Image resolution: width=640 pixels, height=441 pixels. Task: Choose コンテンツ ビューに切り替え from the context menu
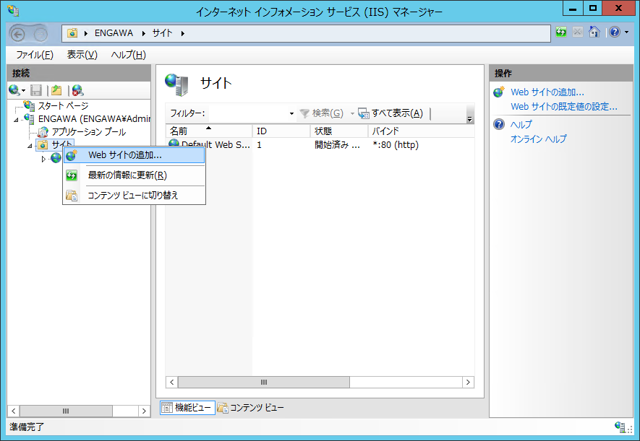tap(134, 195)
